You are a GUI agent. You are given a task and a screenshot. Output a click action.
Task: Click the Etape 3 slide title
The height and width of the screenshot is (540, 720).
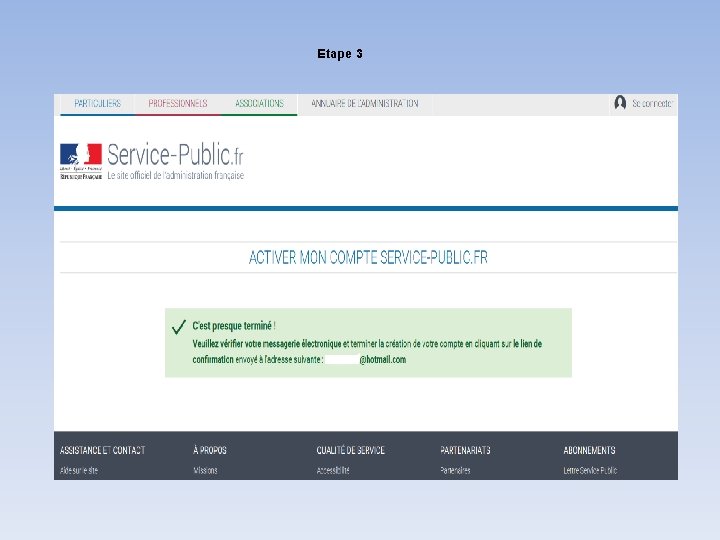(x=340, y=54)
